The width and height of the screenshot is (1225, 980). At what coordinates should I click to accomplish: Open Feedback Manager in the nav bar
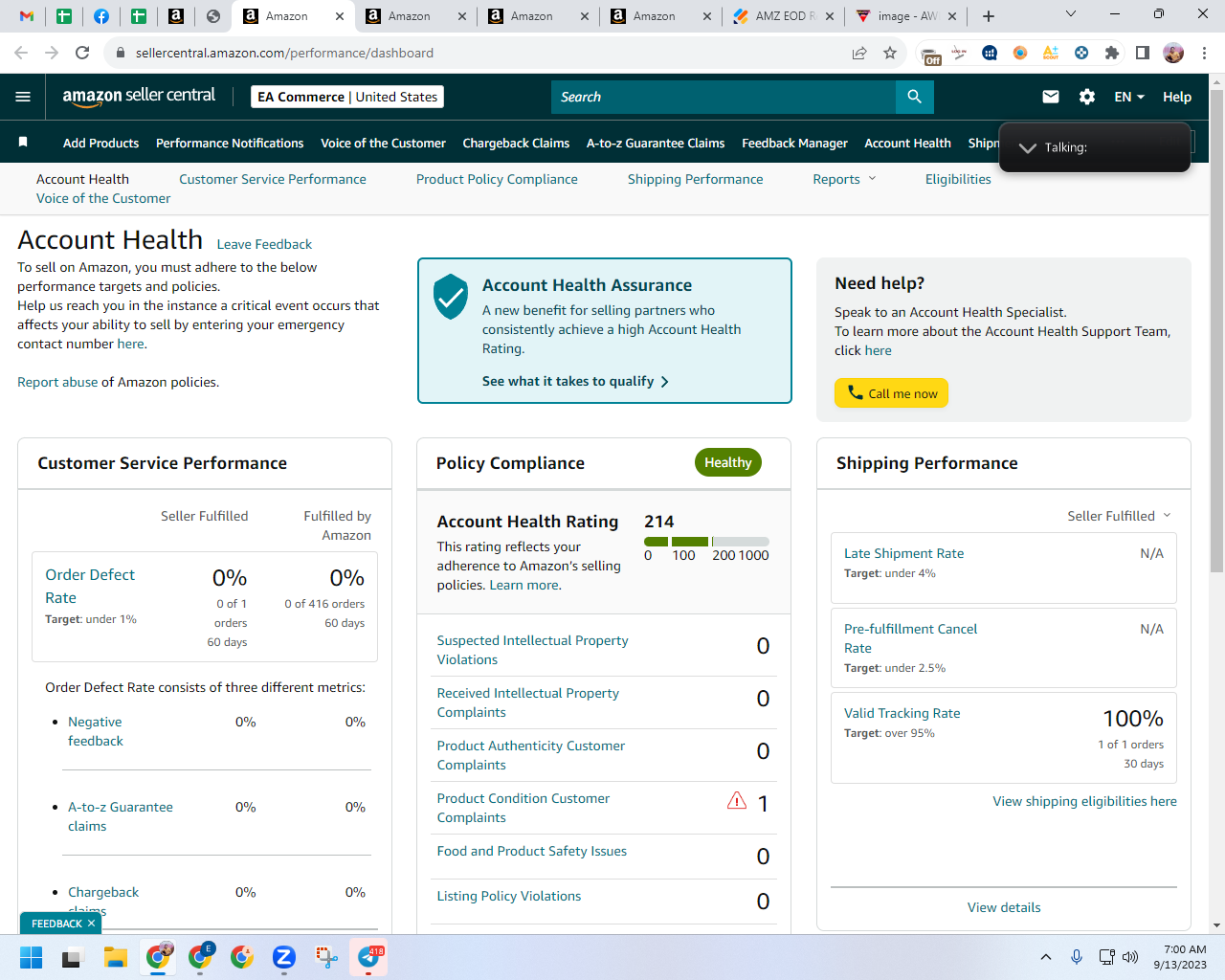coord(794,143)
